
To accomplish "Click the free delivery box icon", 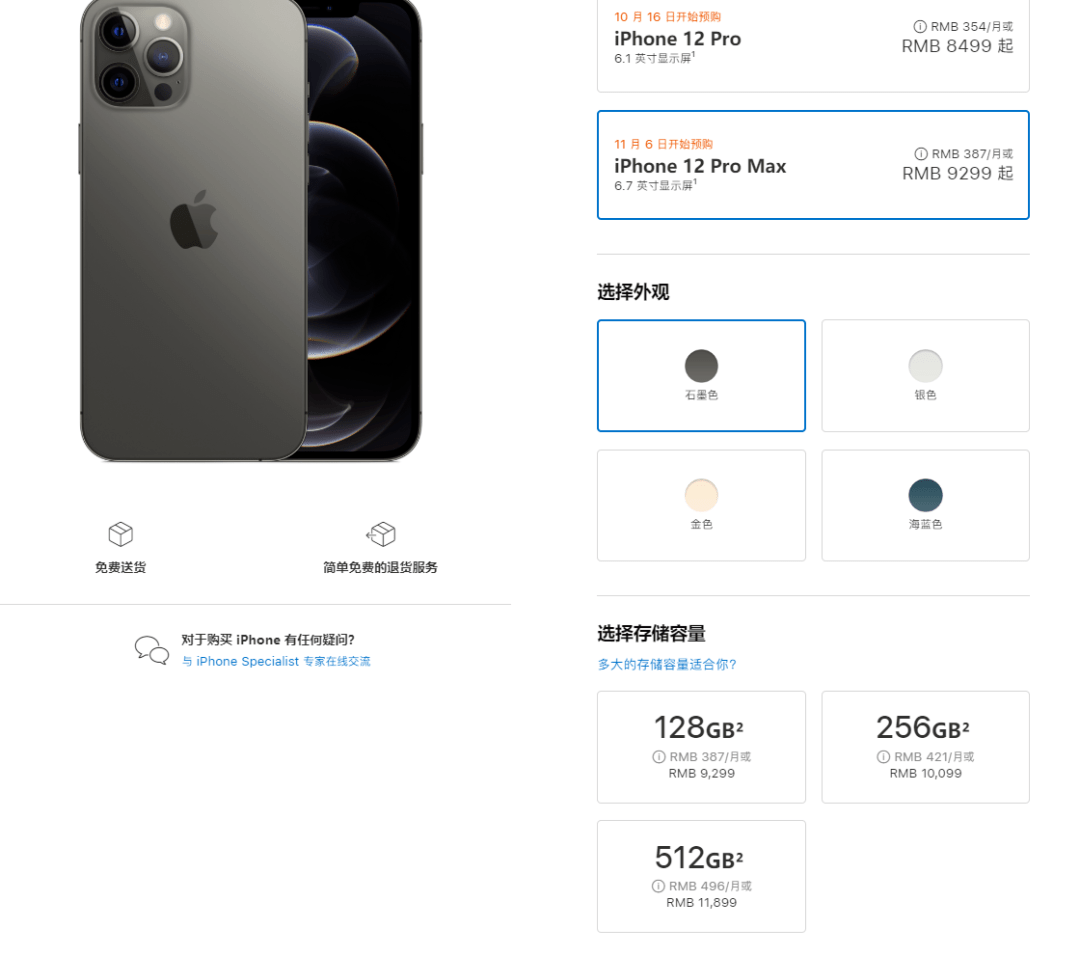I will [120, 534].
